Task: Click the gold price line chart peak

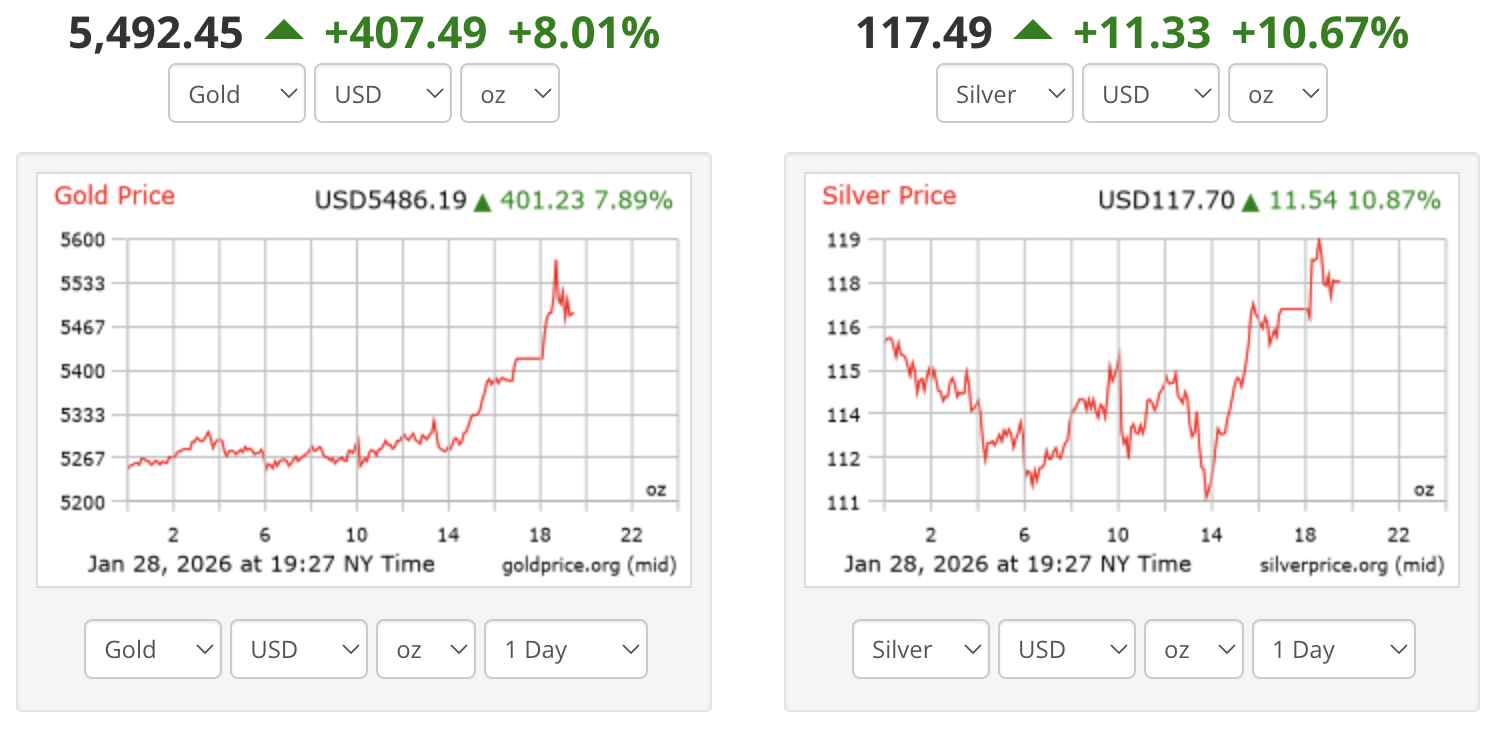Action: 555,262
